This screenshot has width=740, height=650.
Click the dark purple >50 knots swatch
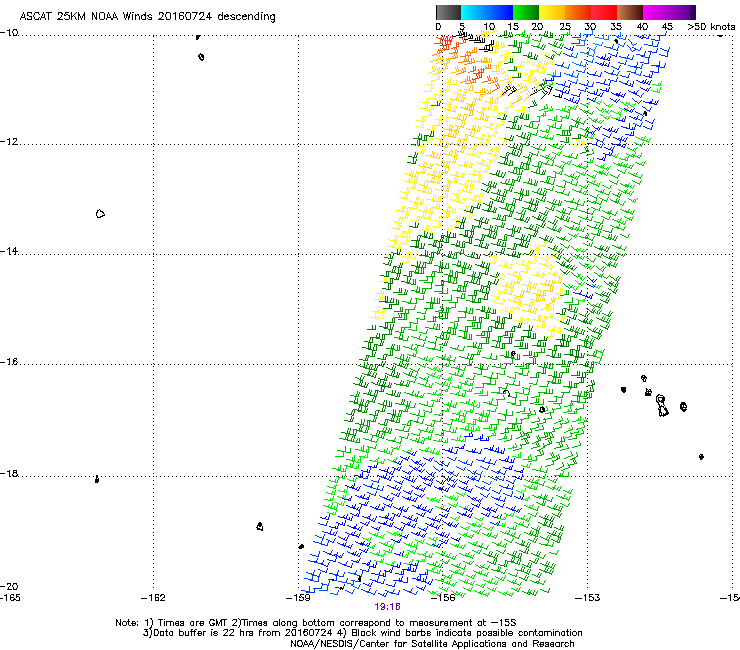[x=693, y=12]
